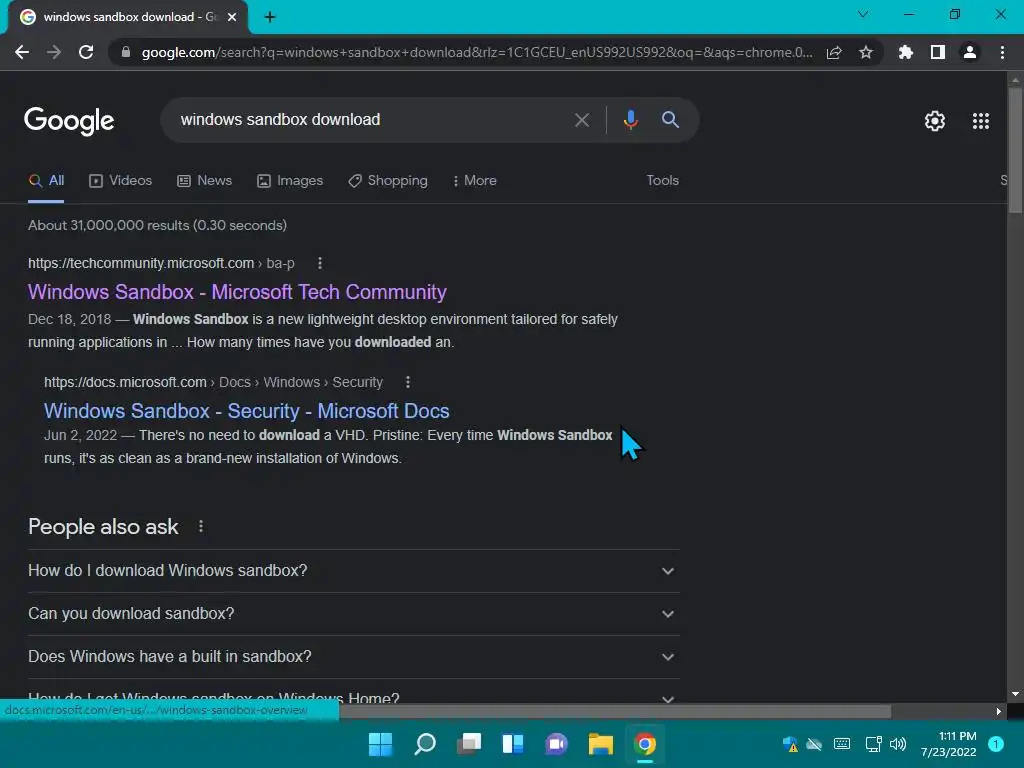Viewport: 1024px width, 768px height.
Task: Start voice search with the microphone icon
Action: (x=630, y=120)
